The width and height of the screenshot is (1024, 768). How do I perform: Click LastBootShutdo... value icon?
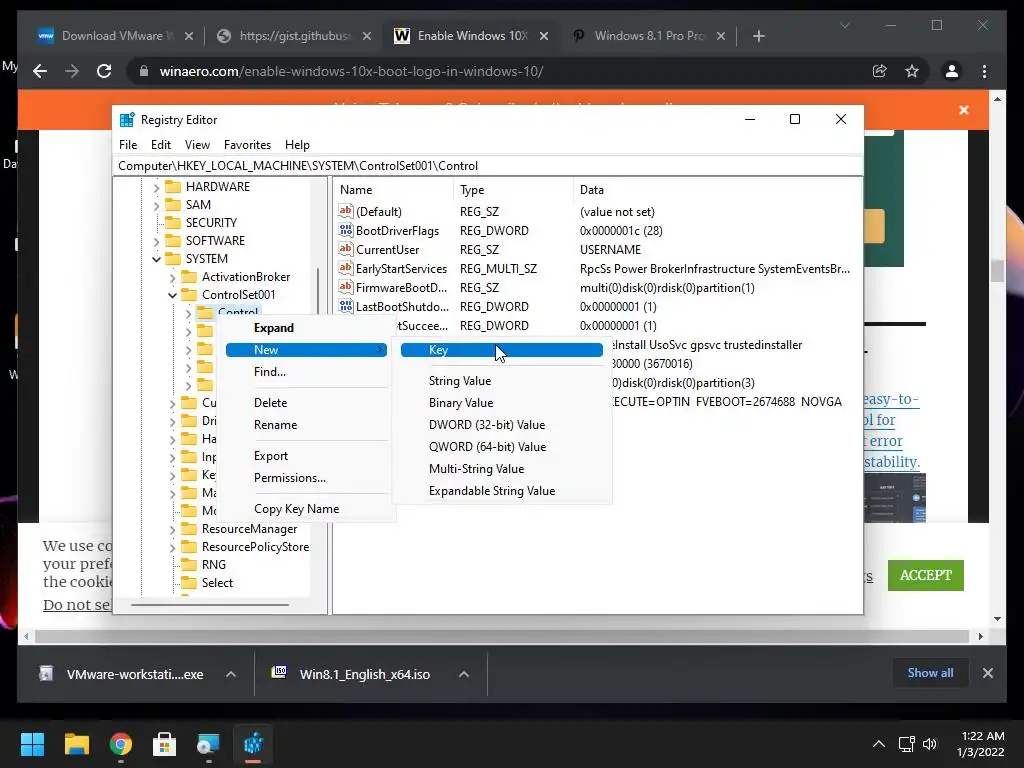coord(345,306)
